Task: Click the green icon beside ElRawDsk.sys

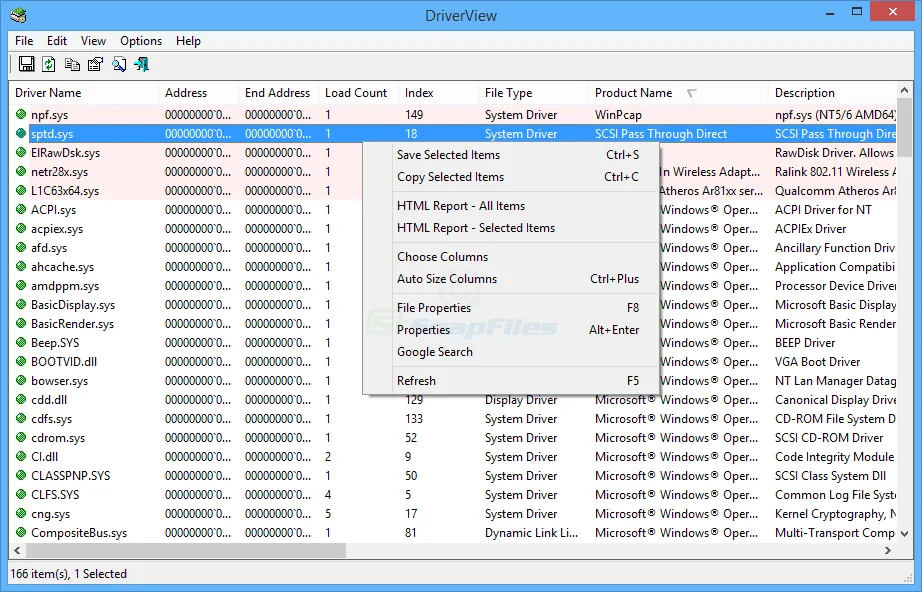Action: 21,152
